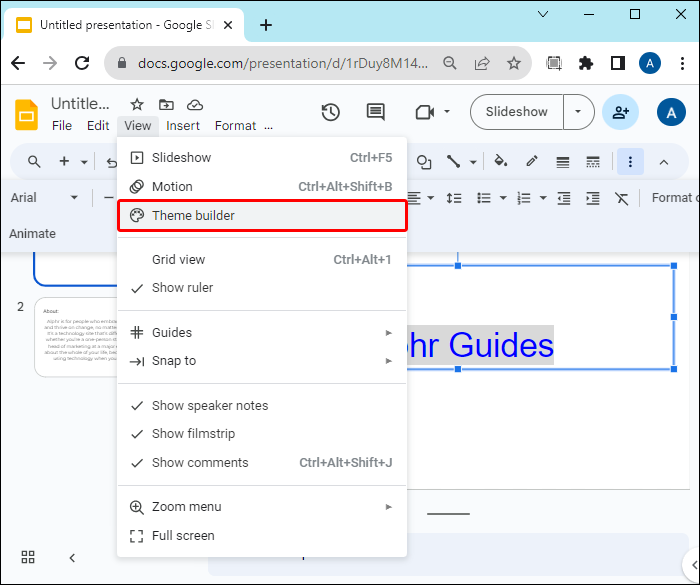The height and width of the screenshot is (585, 700).
Task: Select Theme builder menu item
Action: [x=262, y=216]
